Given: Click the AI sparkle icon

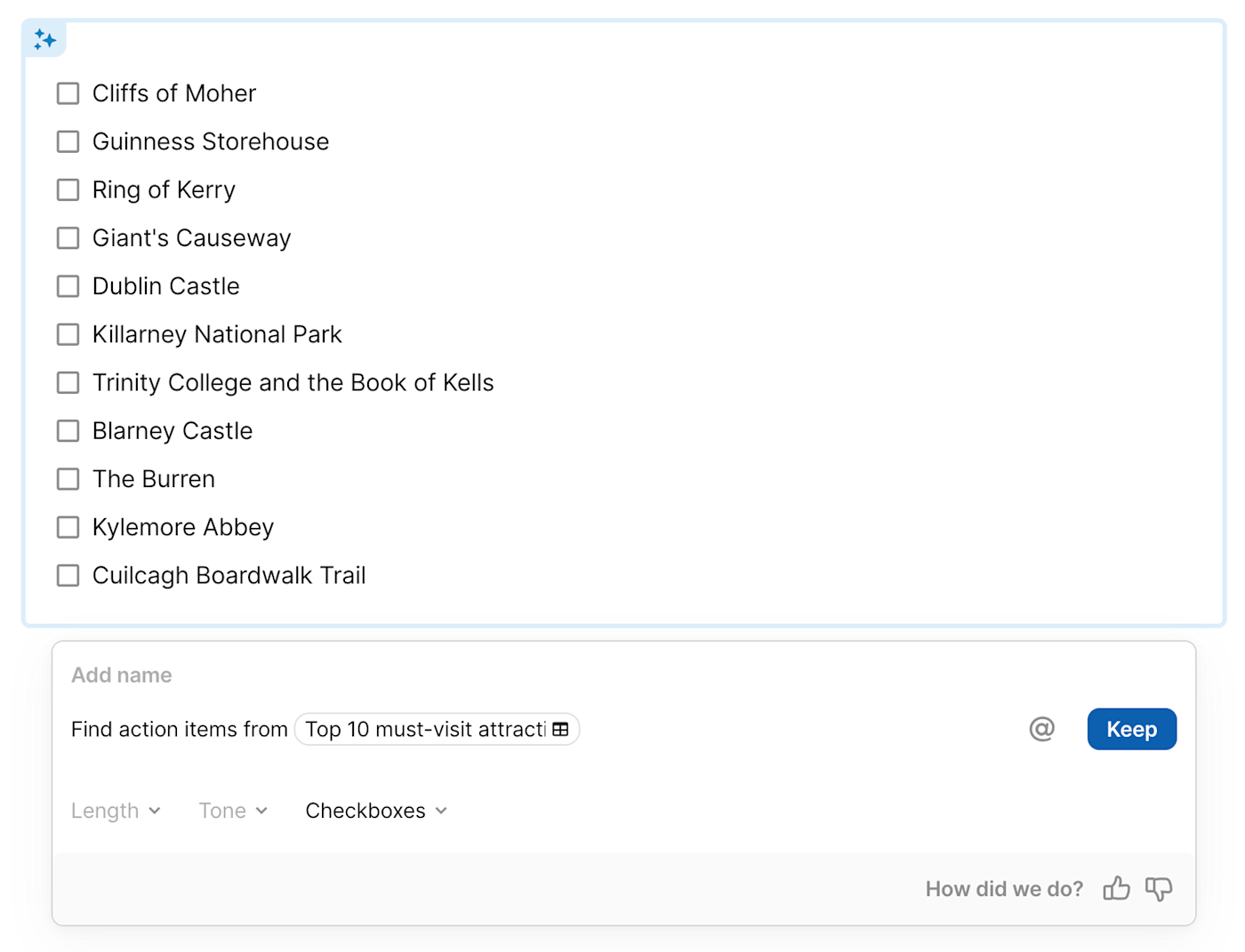Looking at the screenshot, I should [44, 40].
